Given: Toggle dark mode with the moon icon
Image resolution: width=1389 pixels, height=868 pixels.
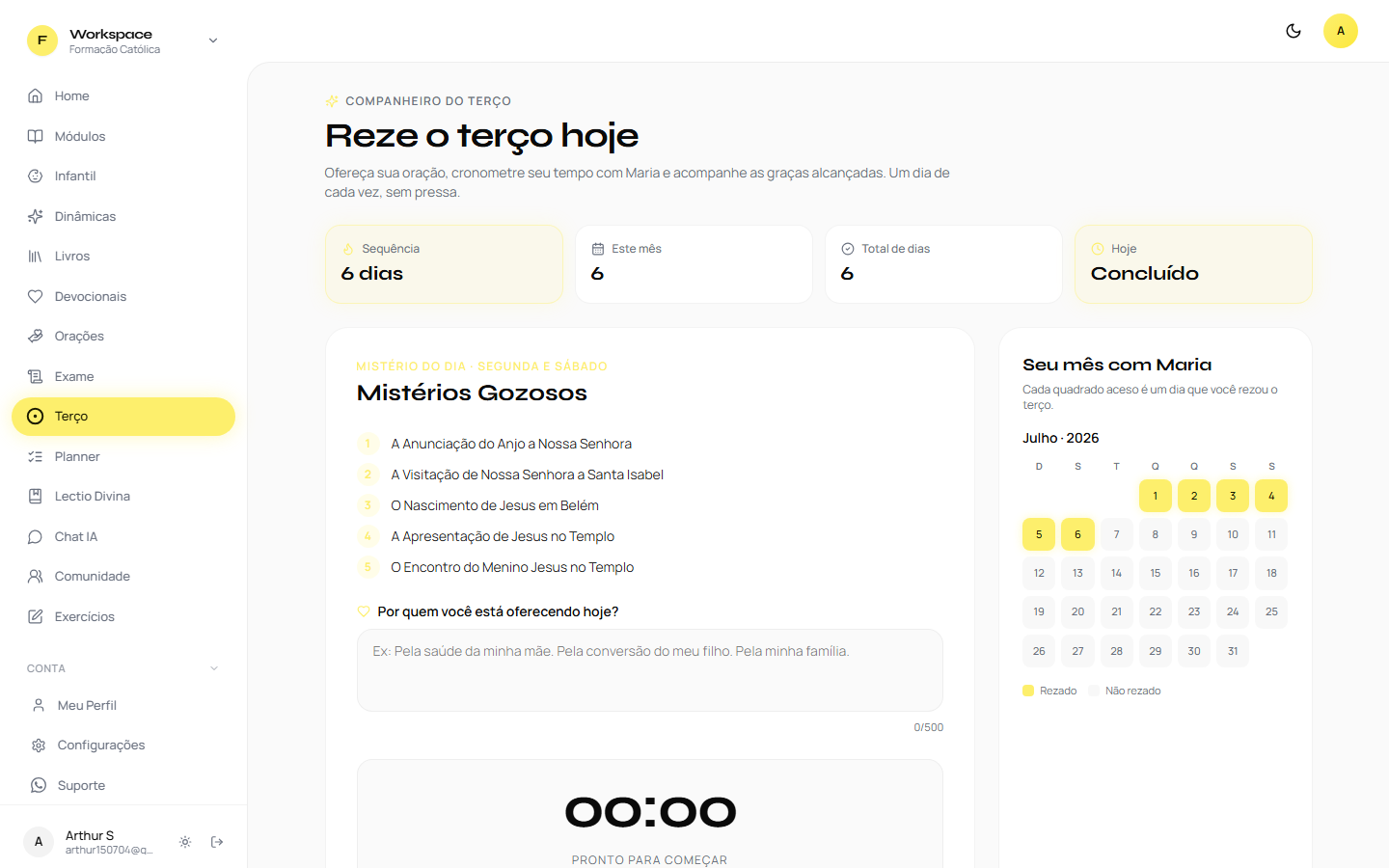Looking at the screenshot, I should [x=1294, y=31].
